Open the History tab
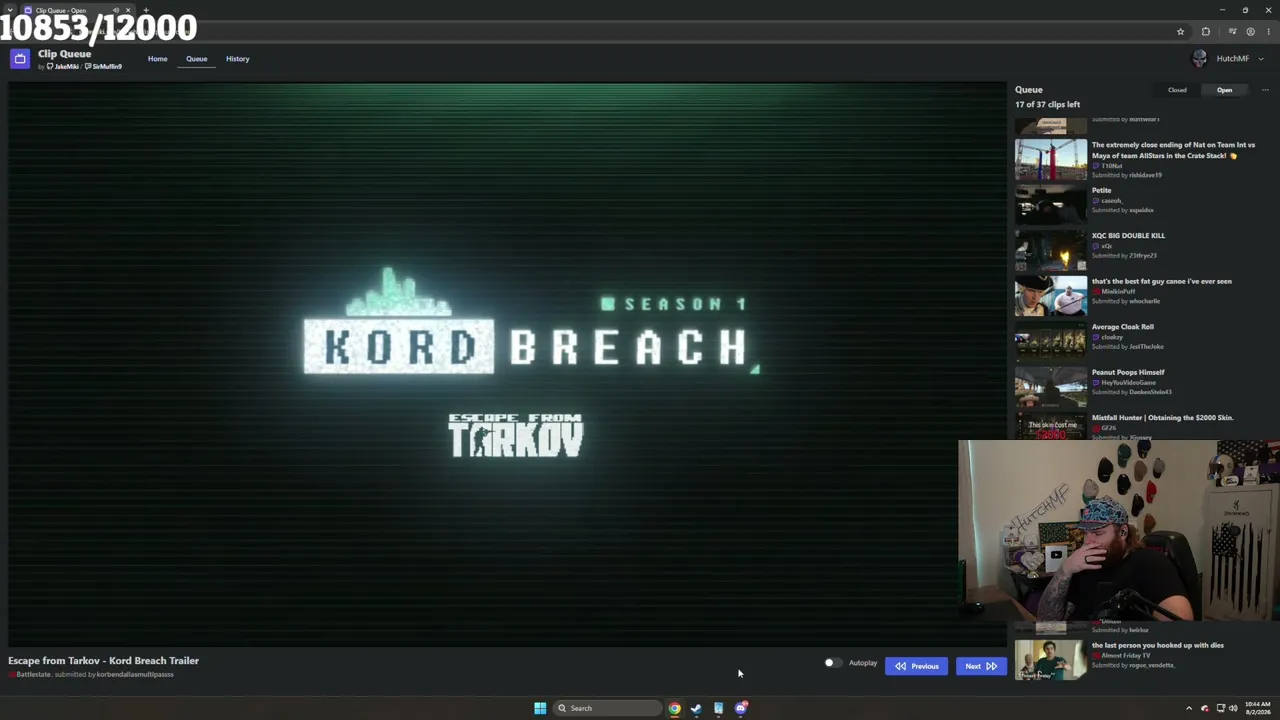 click(237, 59)
